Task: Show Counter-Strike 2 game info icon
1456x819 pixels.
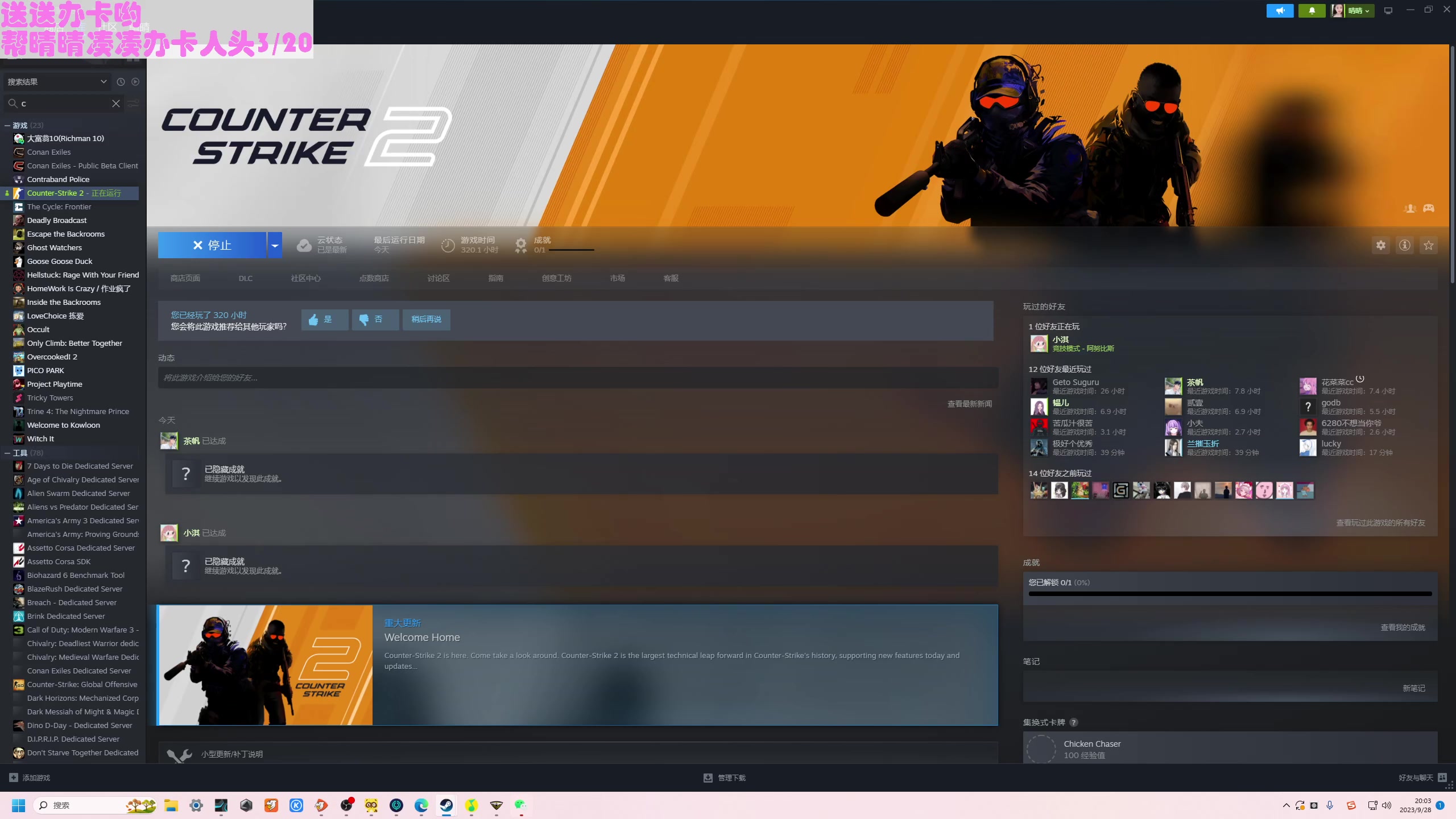Action: tap(1405, 245)
